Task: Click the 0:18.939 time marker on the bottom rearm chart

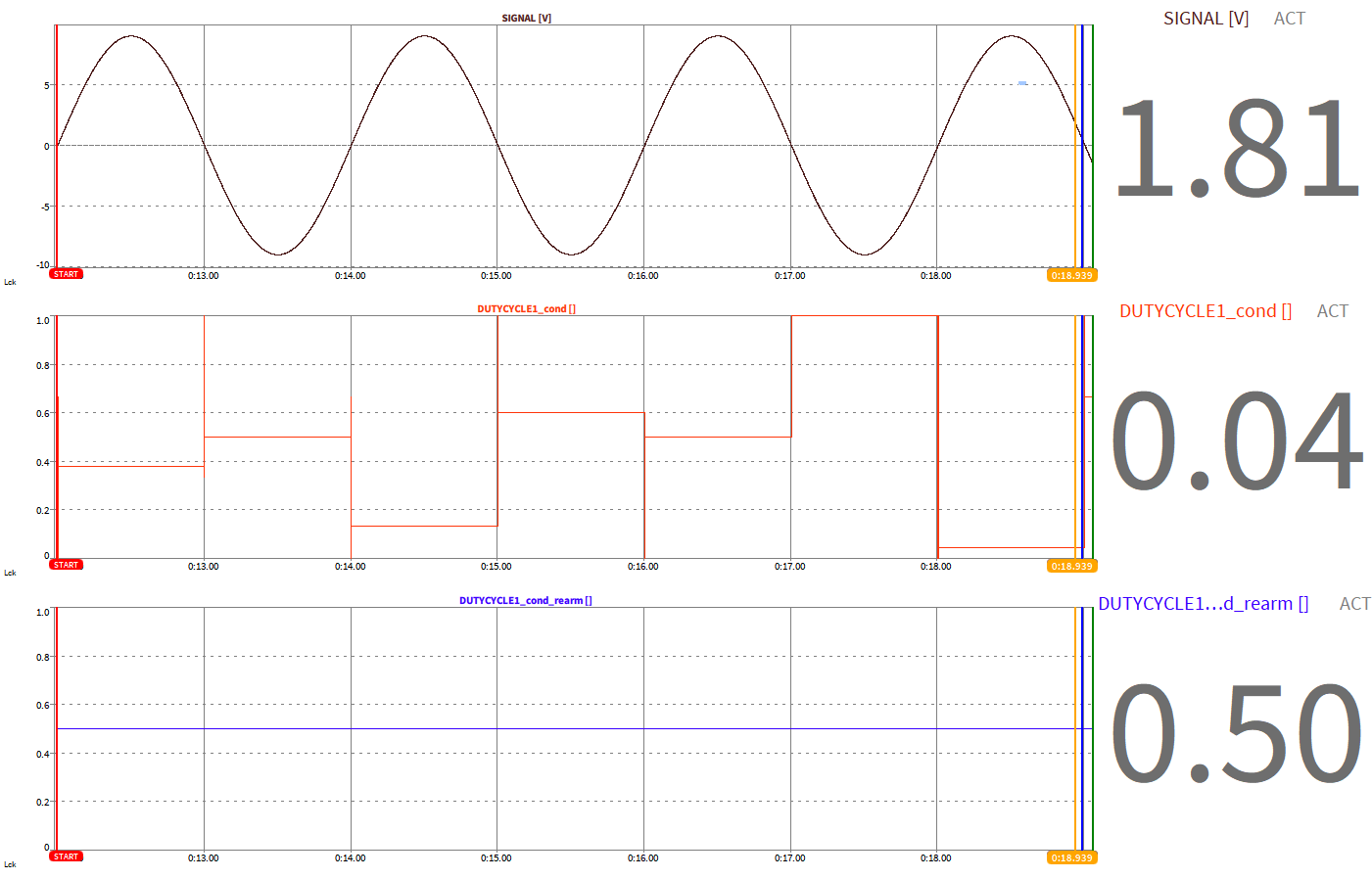Action: (1071, 857)
